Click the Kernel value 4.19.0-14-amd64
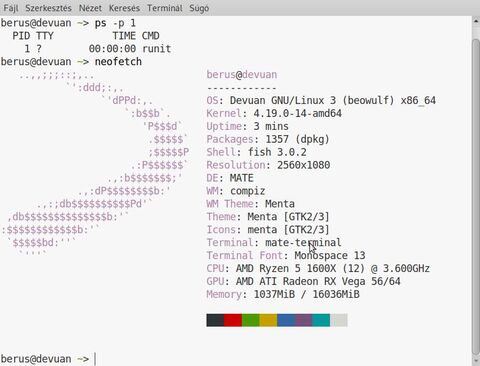 coord(297,113)
